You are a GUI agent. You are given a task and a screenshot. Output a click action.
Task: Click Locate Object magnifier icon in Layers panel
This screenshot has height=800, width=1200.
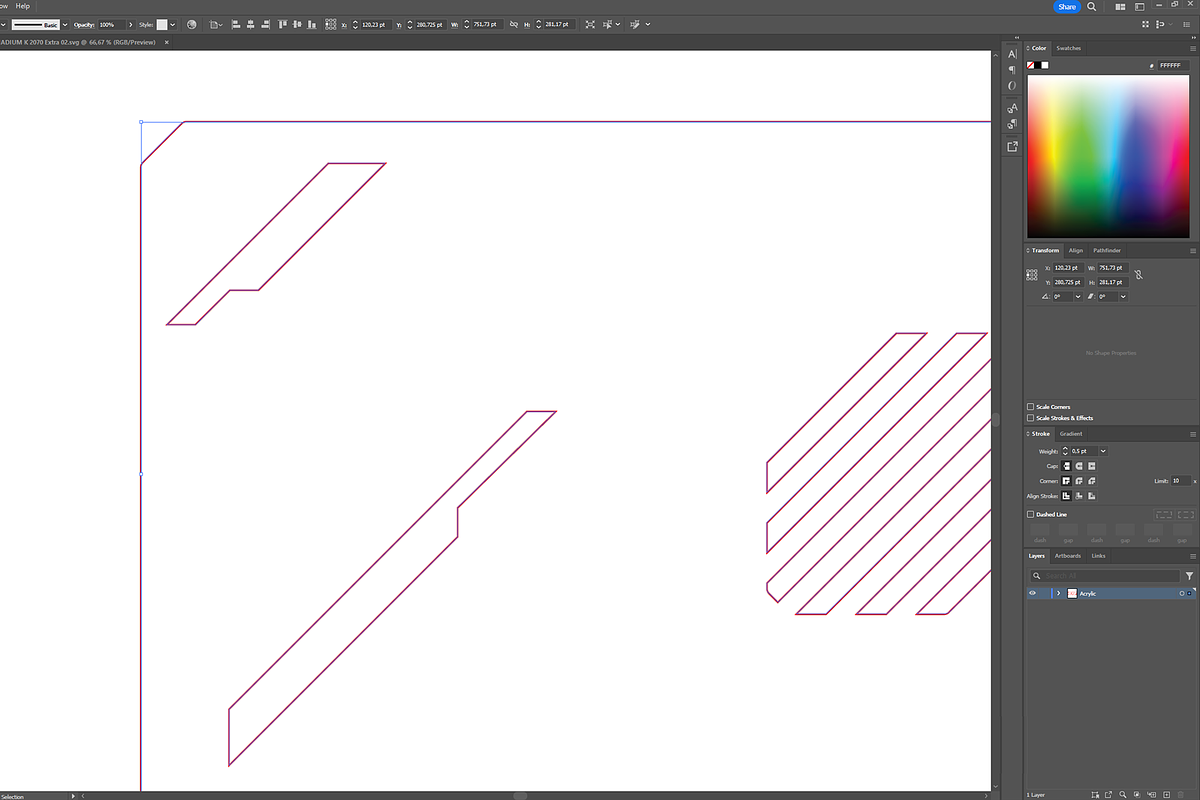coord(1123,794)
